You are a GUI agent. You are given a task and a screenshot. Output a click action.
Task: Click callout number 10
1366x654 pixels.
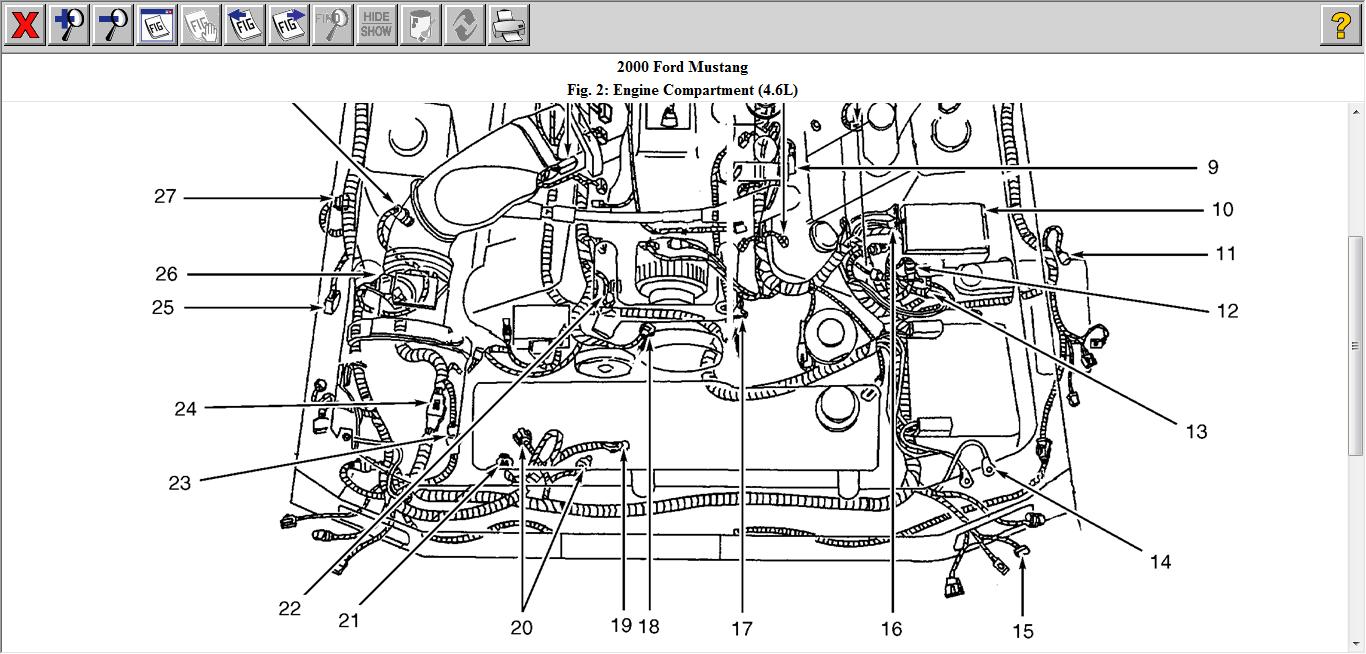1222,209
